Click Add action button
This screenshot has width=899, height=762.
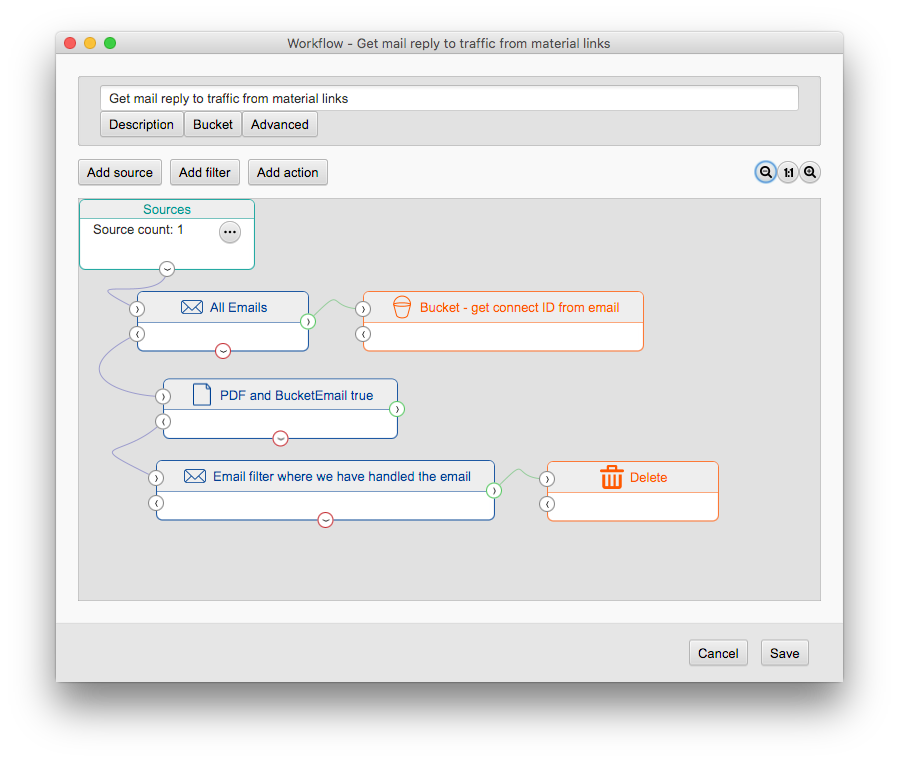(288, 173)
